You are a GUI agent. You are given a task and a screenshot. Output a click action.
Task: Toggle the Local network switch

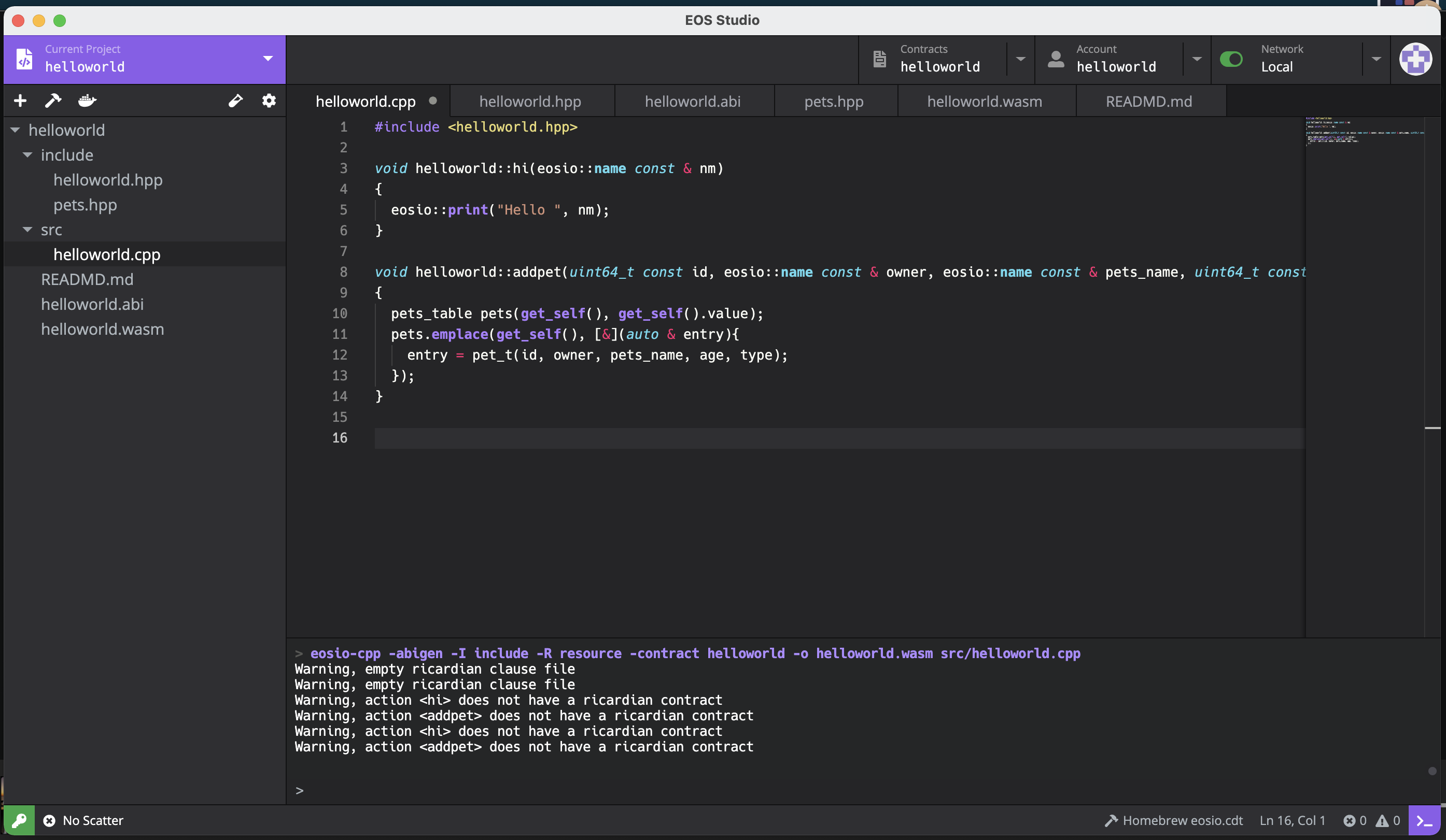click(1231, 59)
